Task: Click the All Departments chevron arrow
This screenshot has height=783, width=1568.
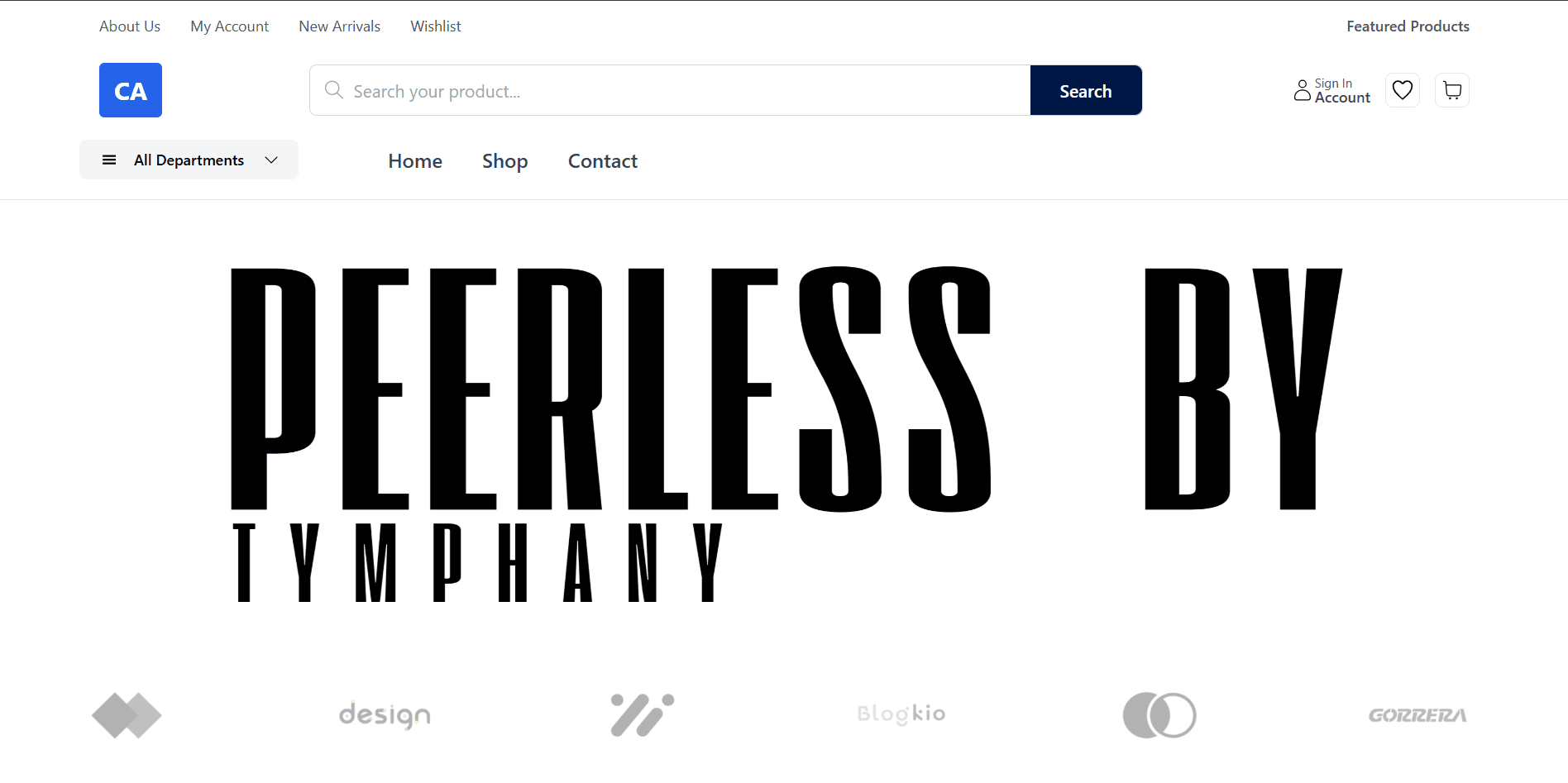Action: click(271, 160)
